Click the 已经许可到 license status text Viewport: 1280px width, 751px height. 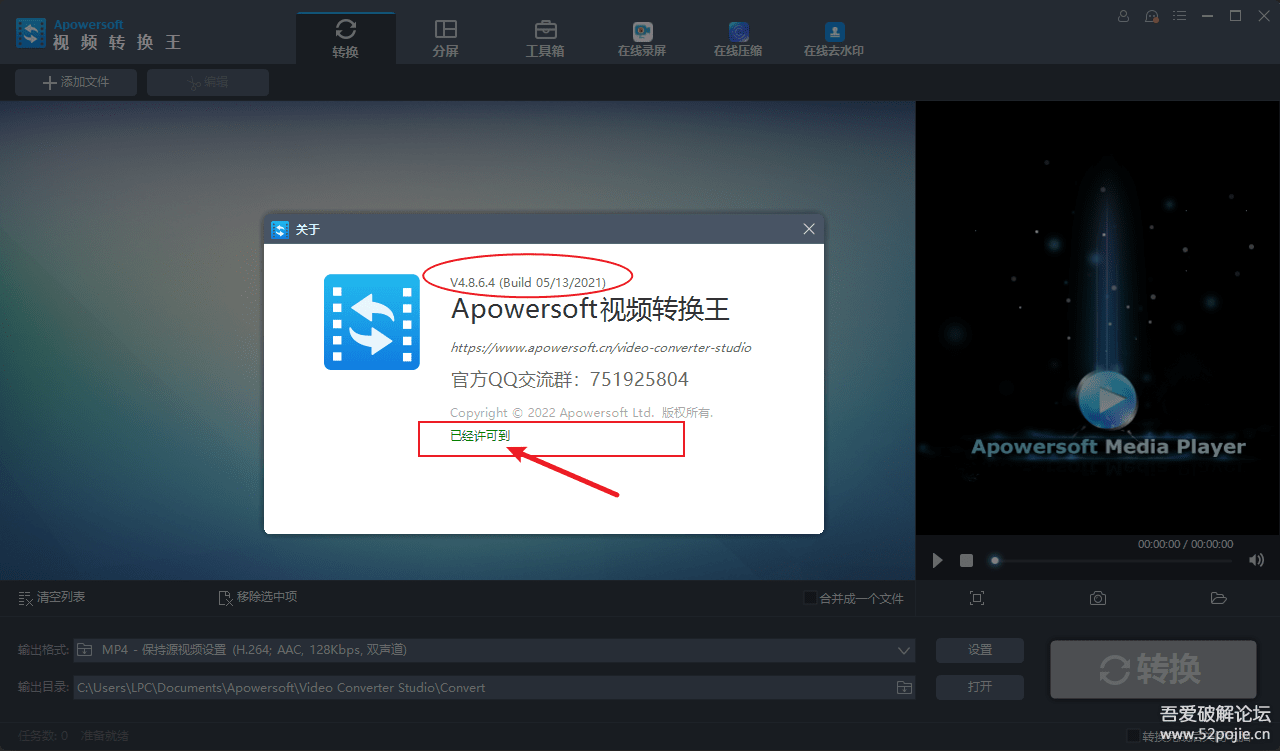pos(480,435)
